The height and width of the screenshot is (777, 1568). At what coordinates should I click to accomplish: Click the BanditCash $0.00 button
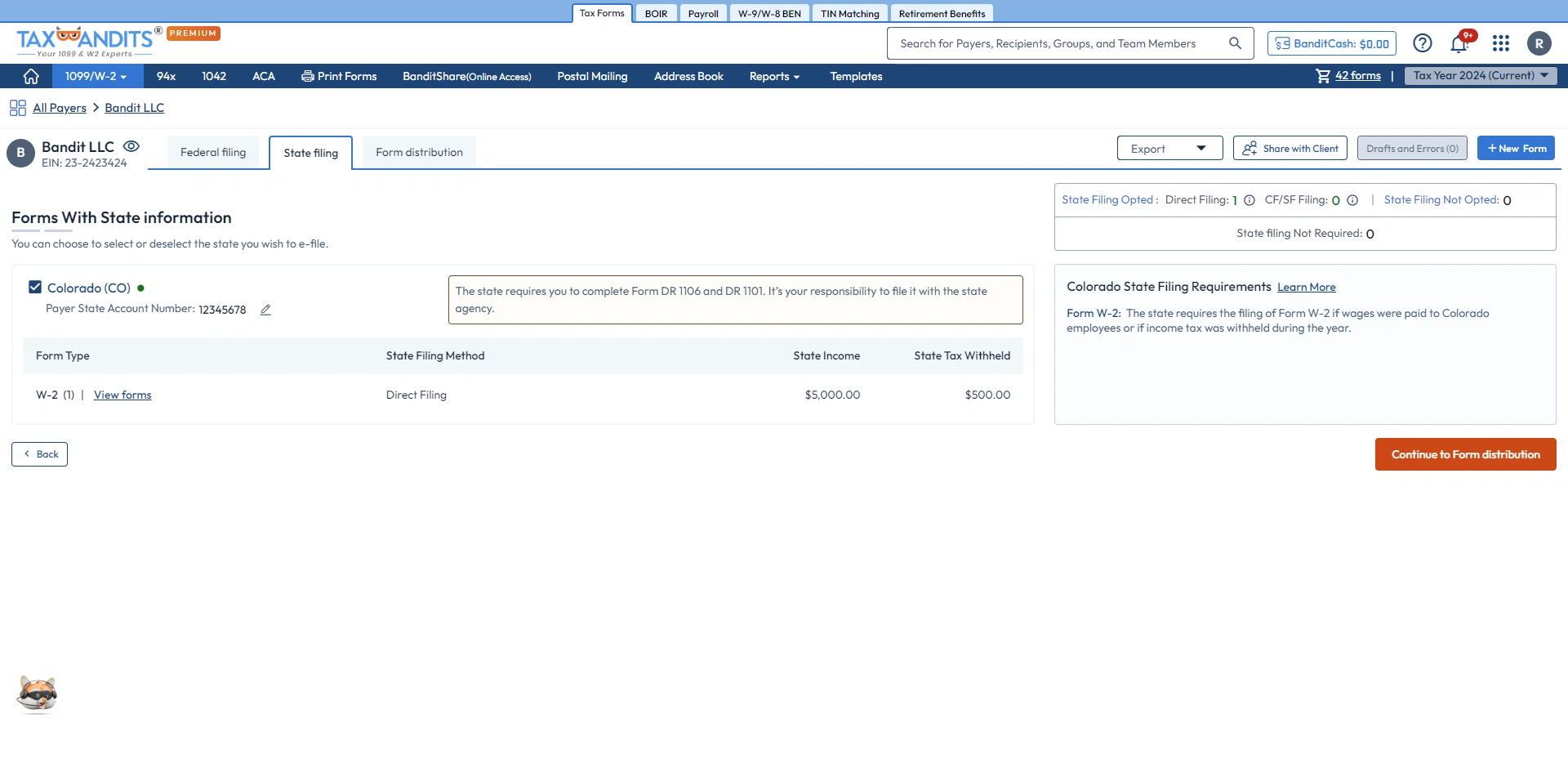click(x=1332, y=43)
